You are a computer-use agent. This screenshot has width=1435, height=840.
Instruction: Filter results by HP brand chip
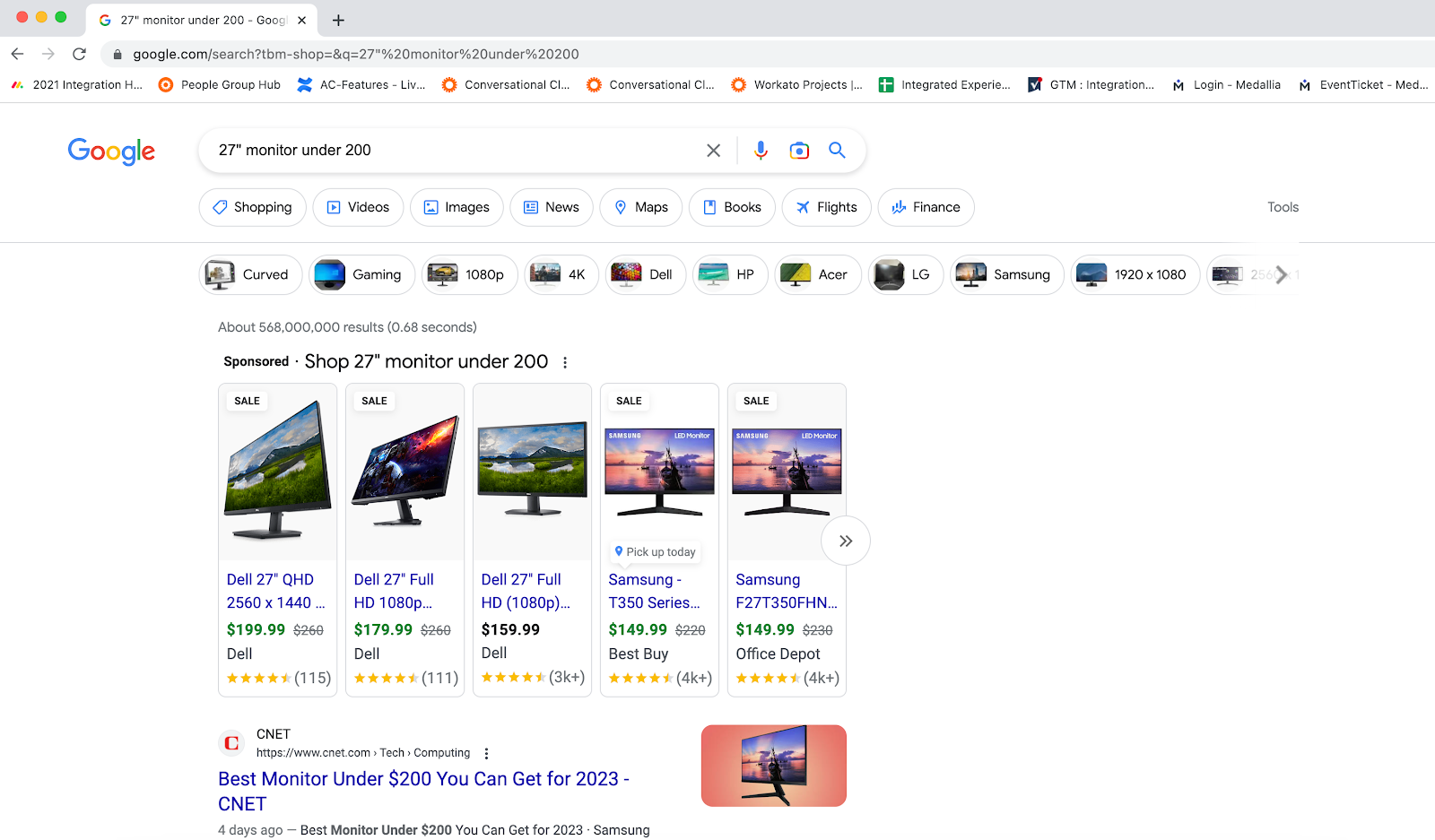point(729,274)
